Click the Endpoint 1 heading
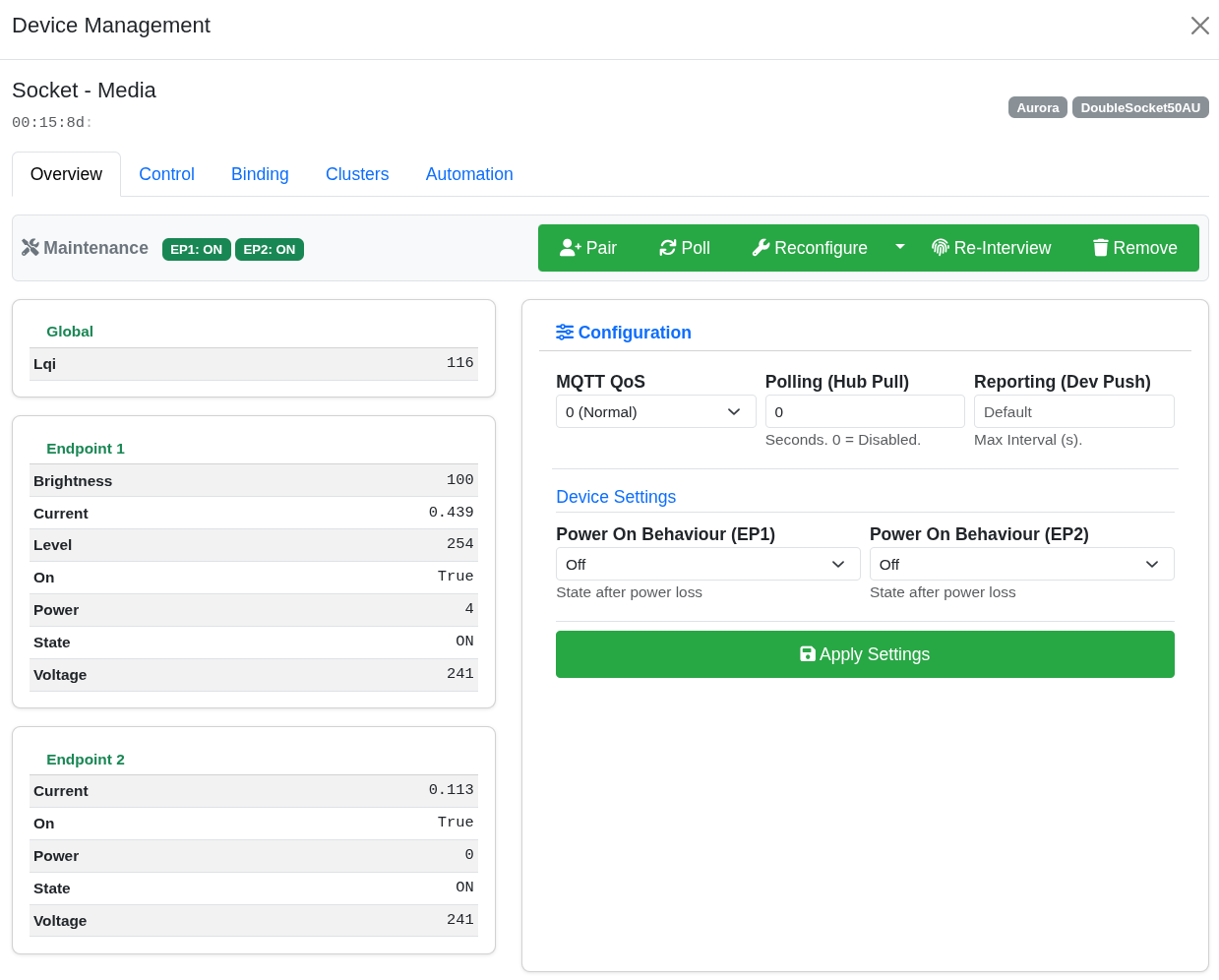Viewport: 1219px width, 980px height. click(86, 449)
